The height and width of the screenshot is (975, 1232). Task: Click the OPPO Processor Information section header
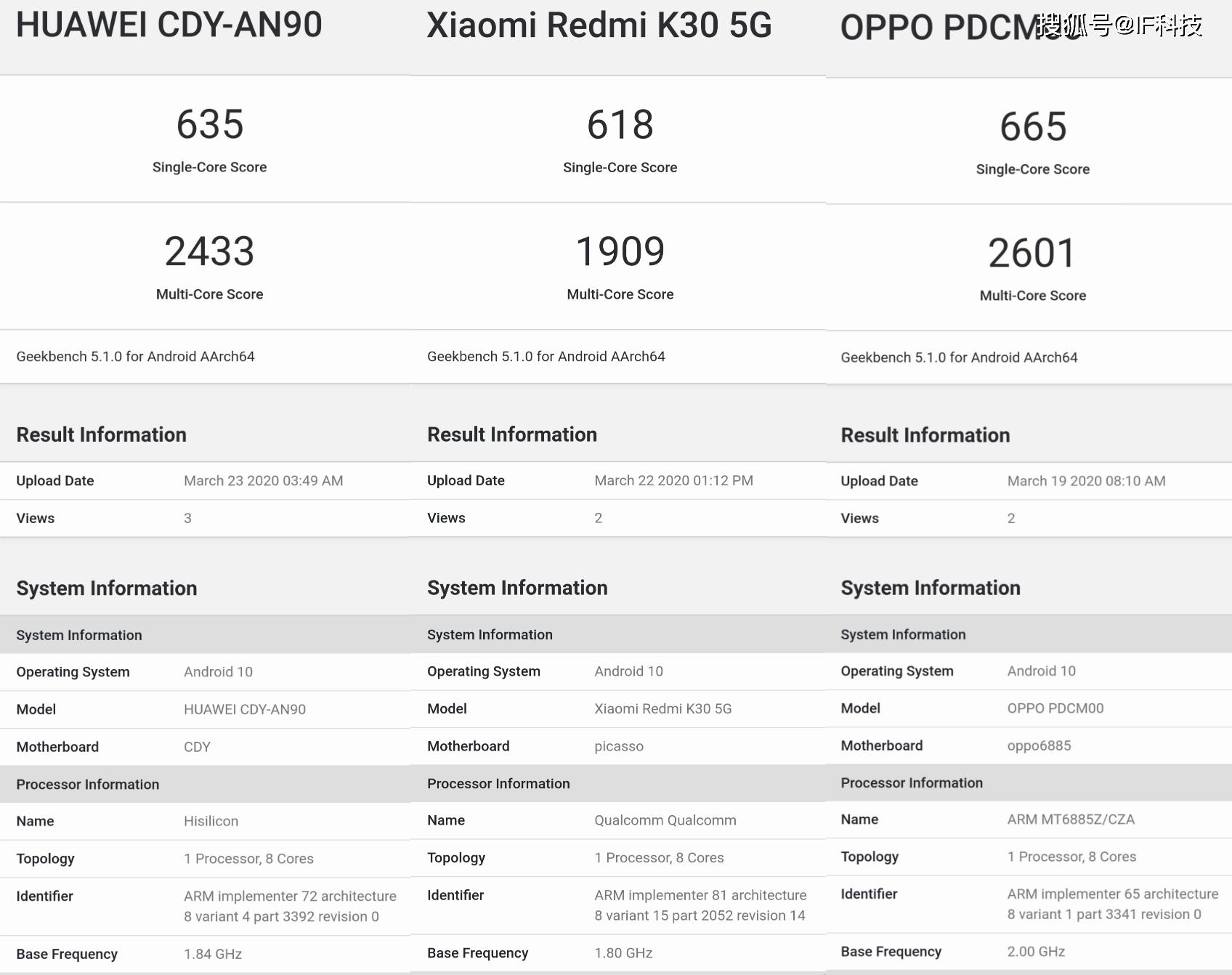coord(911,782)
